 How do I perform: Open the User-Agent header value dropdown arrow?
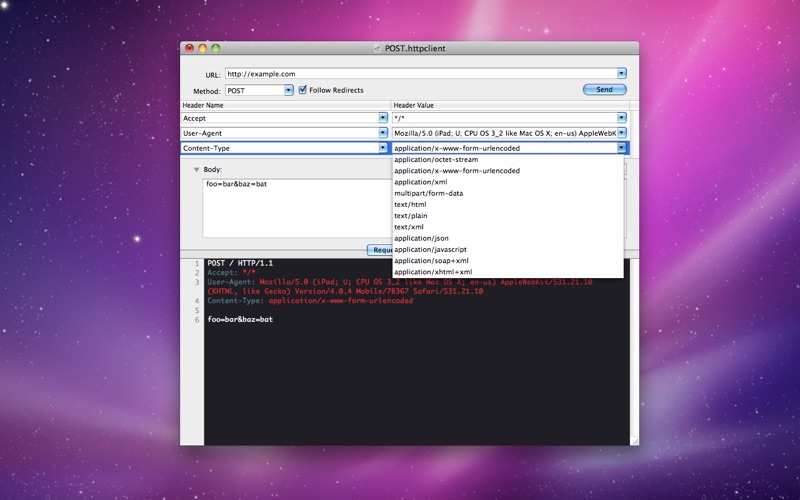621,133
